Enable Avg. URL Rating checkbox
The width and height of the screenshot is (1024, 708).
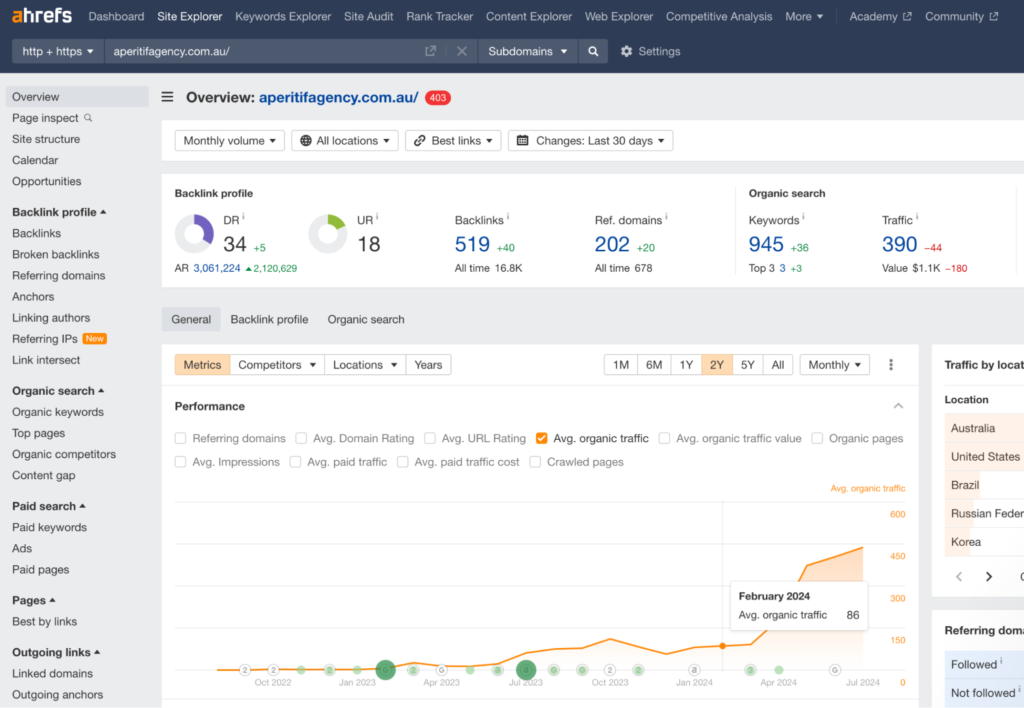click(x=430, y=438)
